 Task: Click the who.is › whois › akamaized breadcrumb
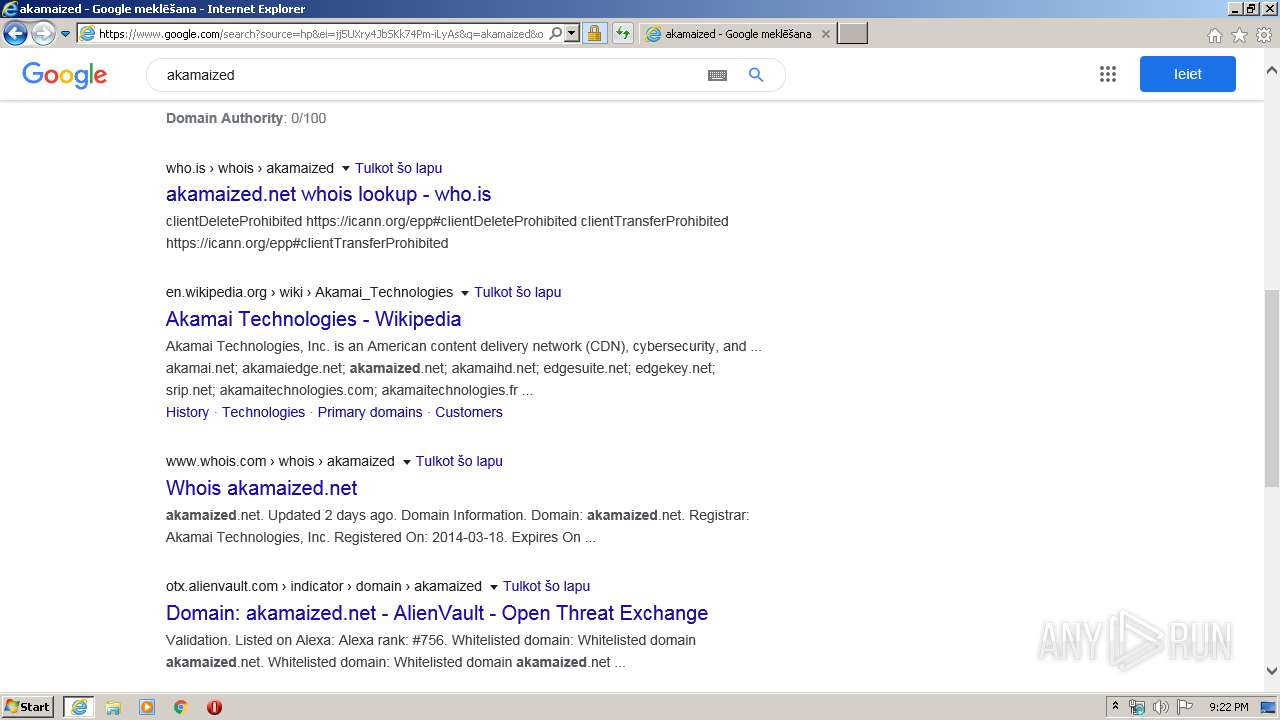pos(250,168)
